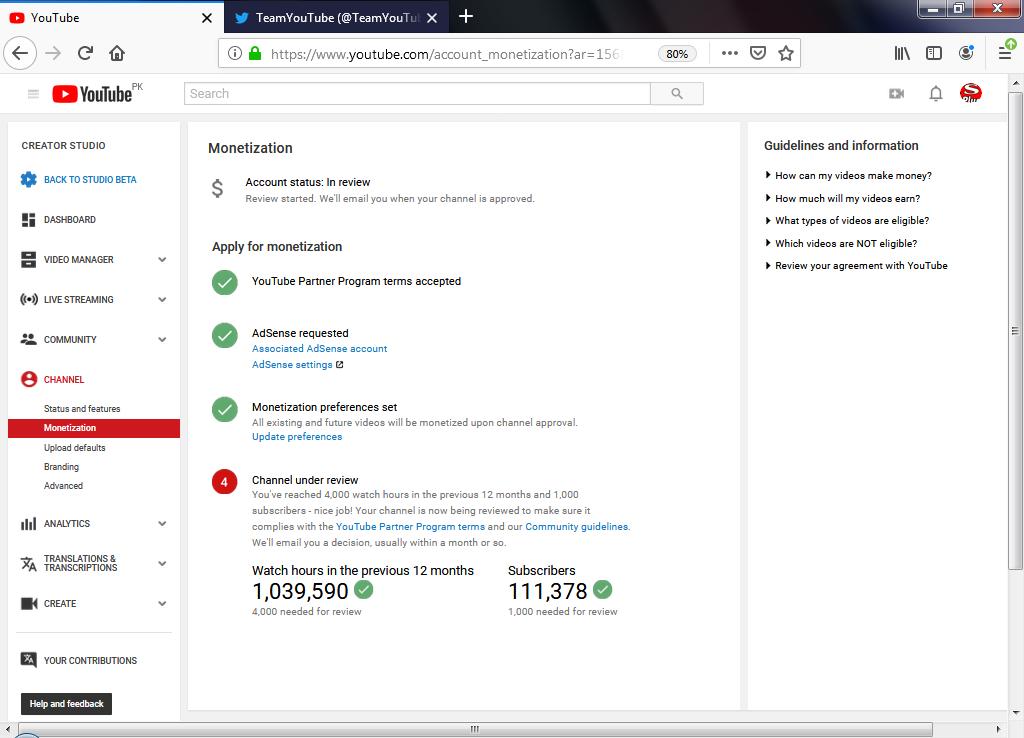This screenshot has height=738, width=1024.
Task: Open YouTube guide hamburger menu
Action: pyautogui.click(x=33, y=94)
